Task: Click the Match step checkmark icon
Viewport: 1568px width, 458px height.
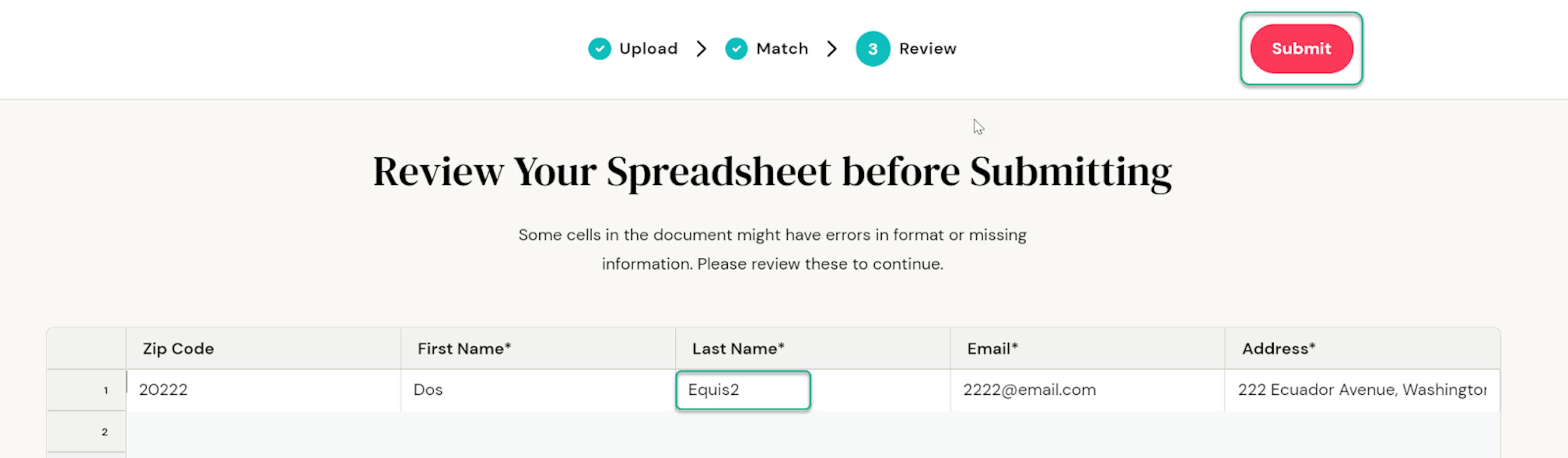Action: pos(736,49)
